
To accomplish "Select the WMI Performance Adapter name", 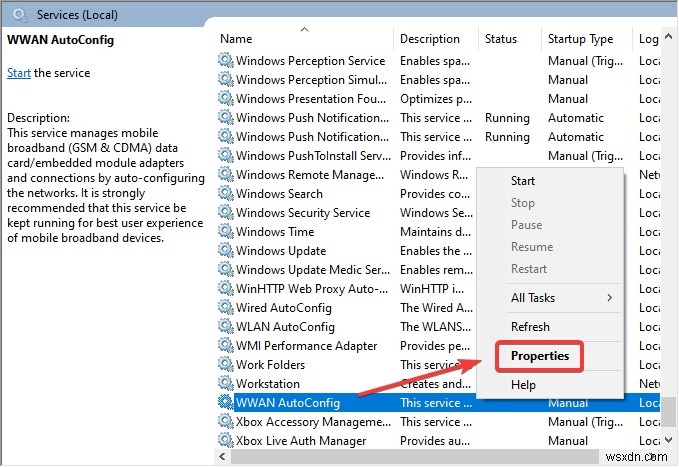I will pyautogui.click(x=306, y=346).
